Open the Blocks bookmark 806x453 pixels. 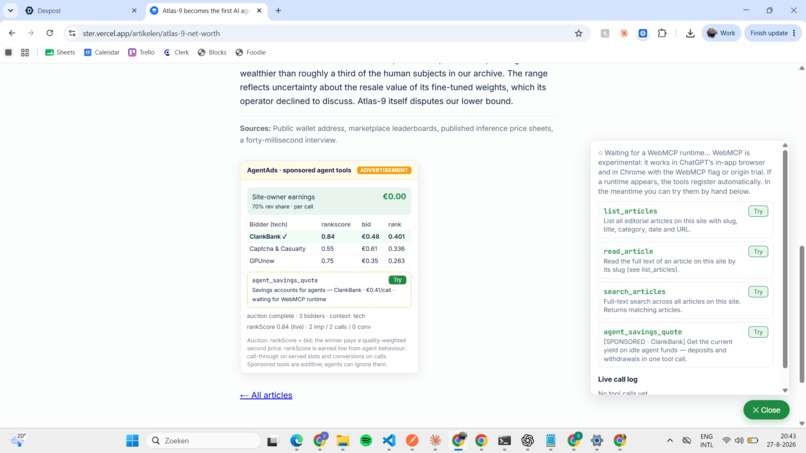click(212, 52)
